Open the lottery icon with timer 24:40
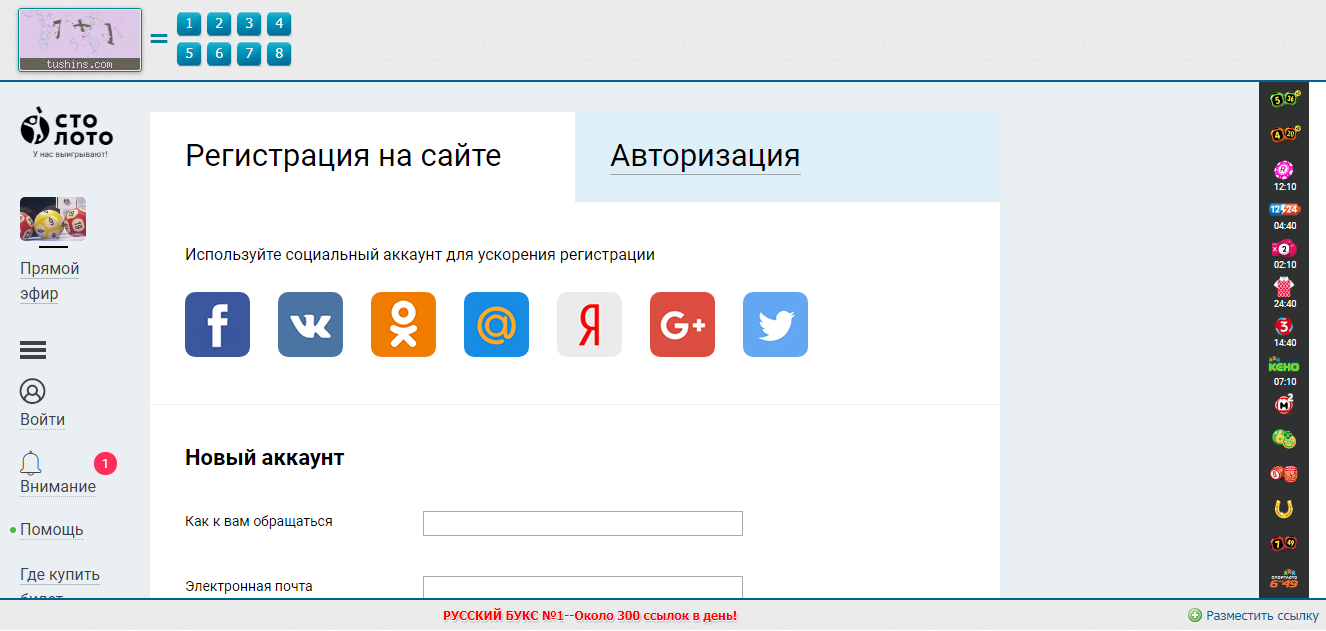The image size is (1326, 631). [x=1284, y=288]
